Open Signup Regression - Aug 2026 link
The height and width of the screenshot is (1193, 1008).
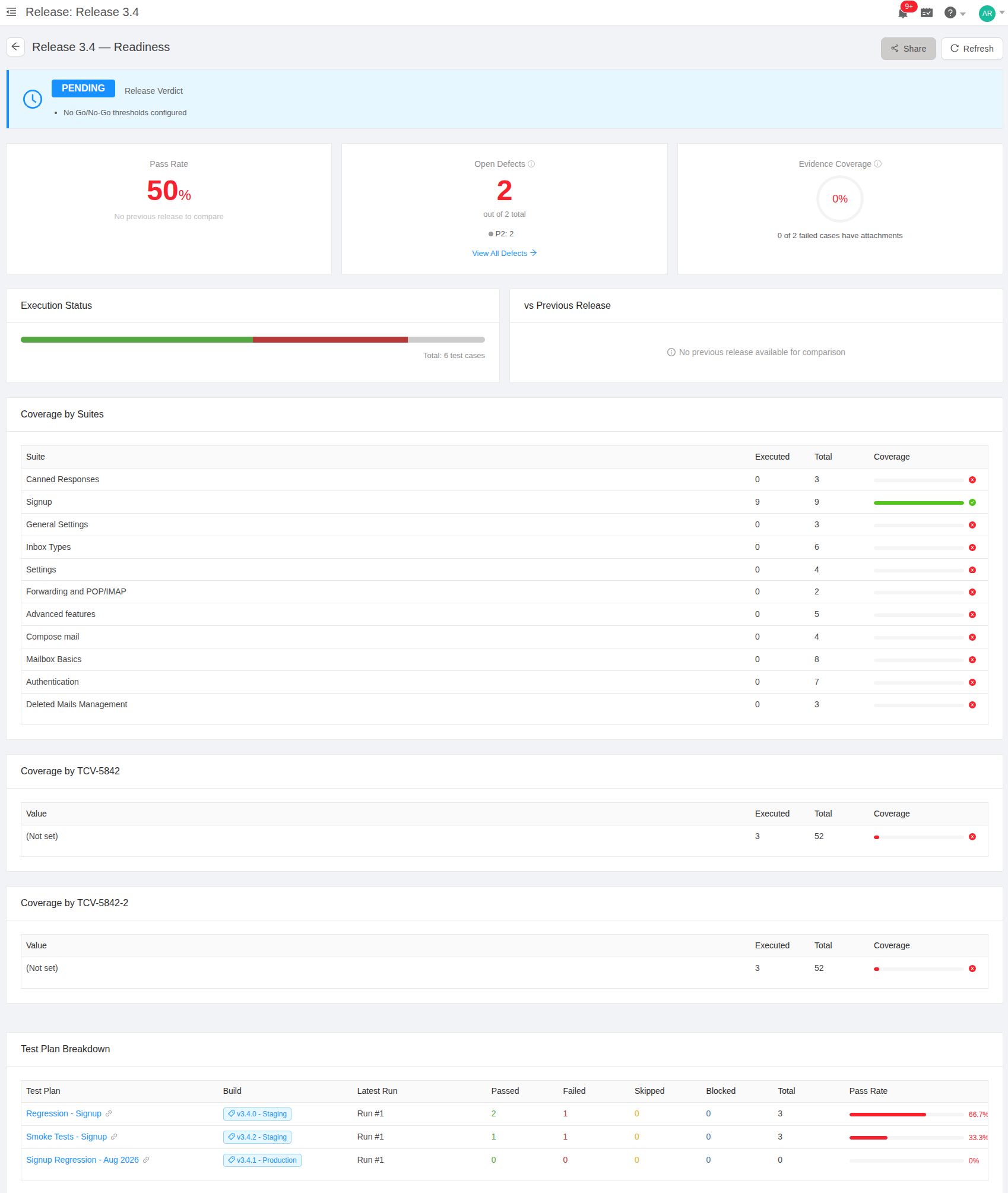pos(83,1160)
